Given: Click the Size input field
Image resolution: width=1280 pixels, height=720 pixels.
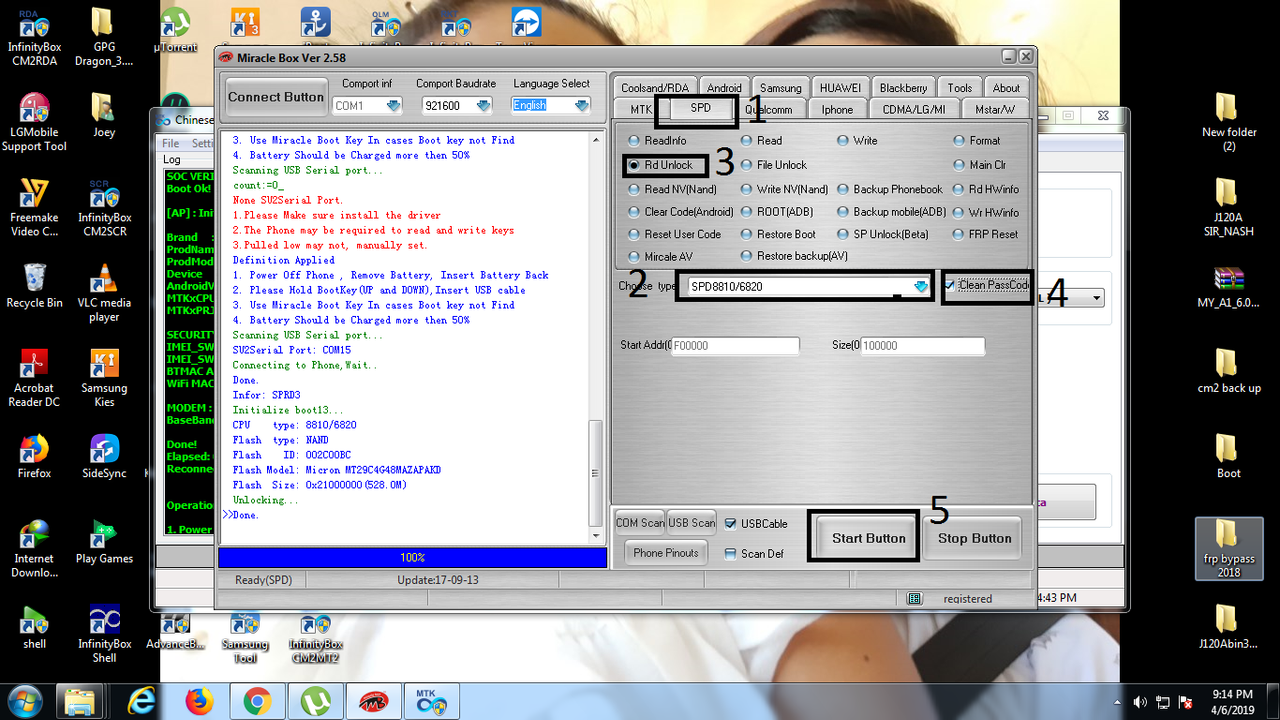Looking at the screenshot, I should 921,346.
